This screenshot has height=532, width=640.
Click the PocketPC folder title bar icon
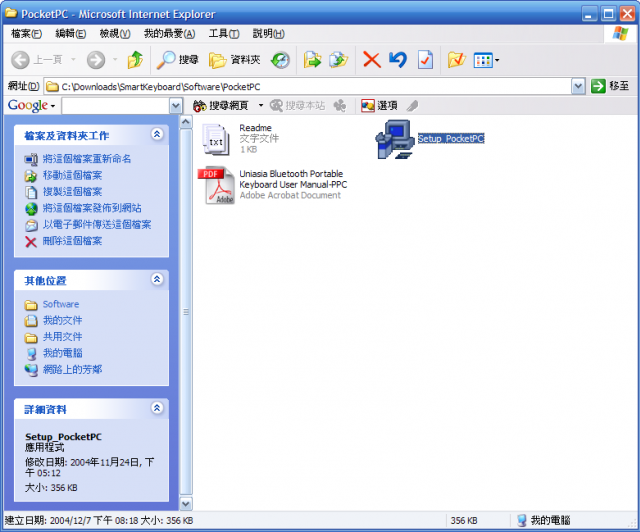point(11,13)
